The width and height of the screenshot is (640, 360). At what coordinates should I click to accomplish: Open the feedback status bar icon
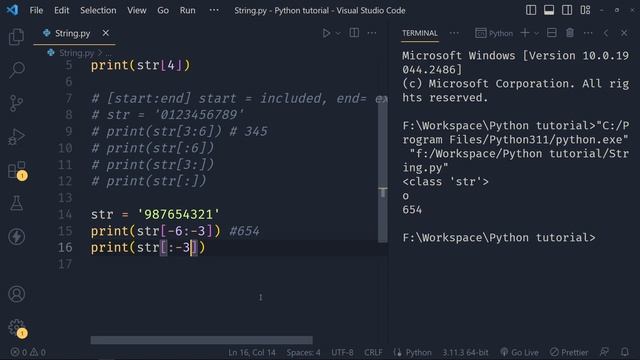[x=604, y=352]
